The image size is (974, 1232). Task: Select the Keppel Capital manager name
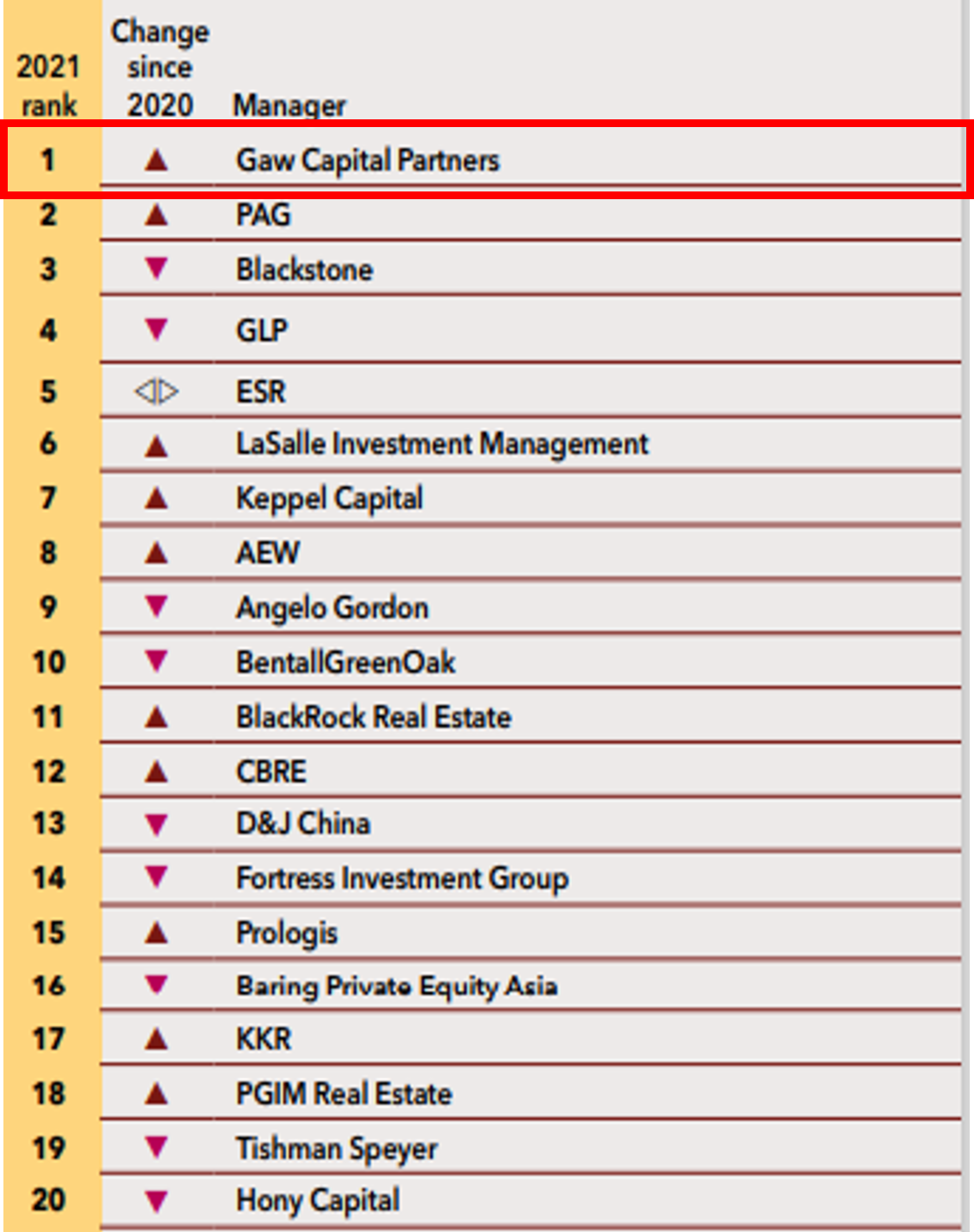330,499
